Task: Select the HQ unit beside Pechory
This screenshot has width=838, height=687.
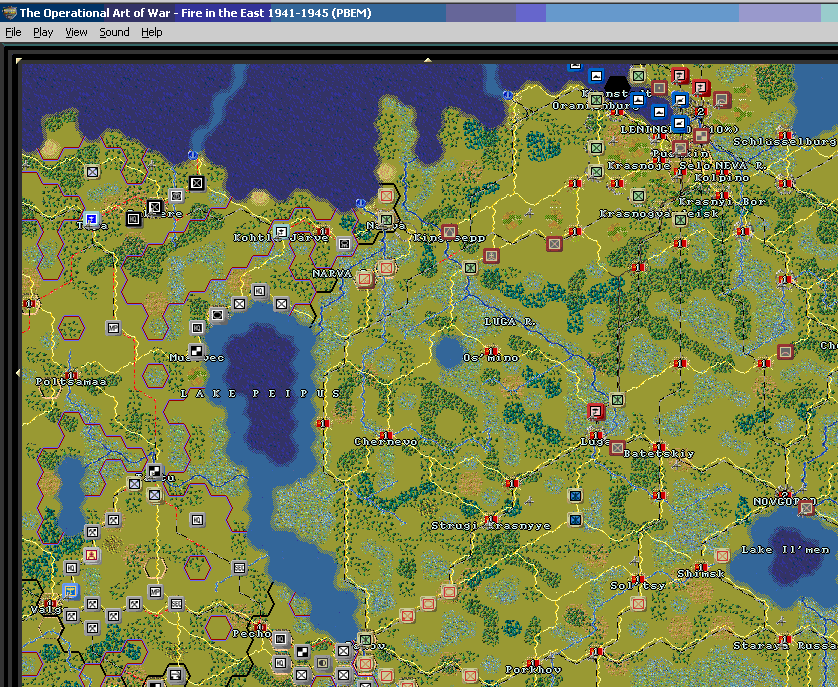Action: 281,639
